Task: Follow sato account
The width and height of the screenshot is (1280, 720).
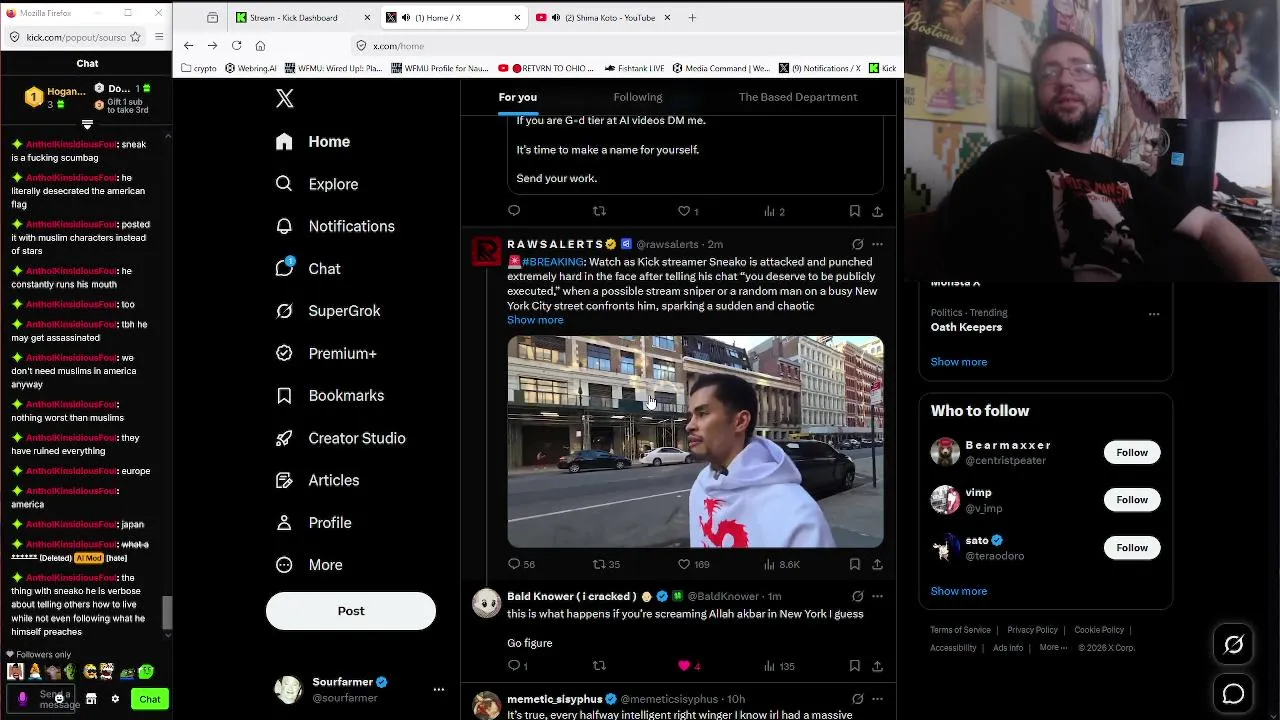Action: click(x=1132, y=547)
